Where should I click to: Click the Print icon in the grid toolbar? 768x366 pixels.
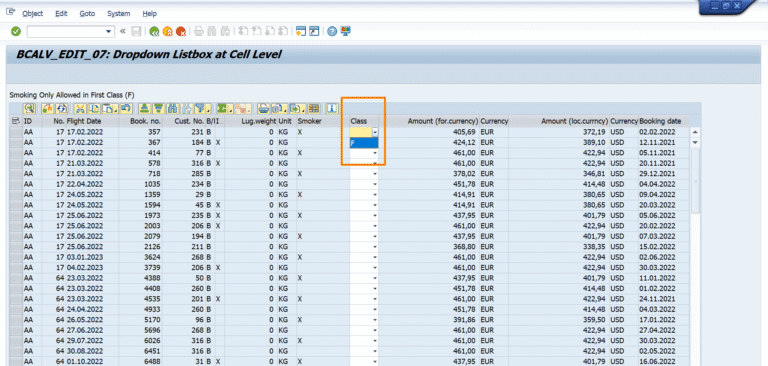264,108
